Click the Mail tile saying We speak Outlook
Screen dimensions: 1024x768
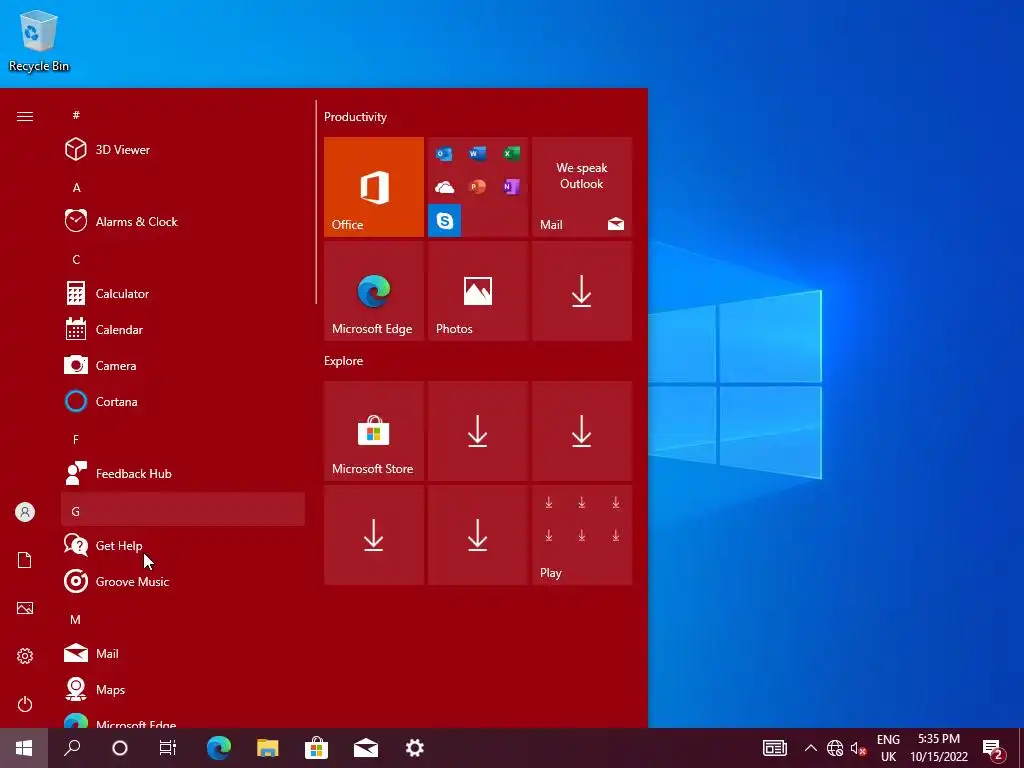click(582, 187)
